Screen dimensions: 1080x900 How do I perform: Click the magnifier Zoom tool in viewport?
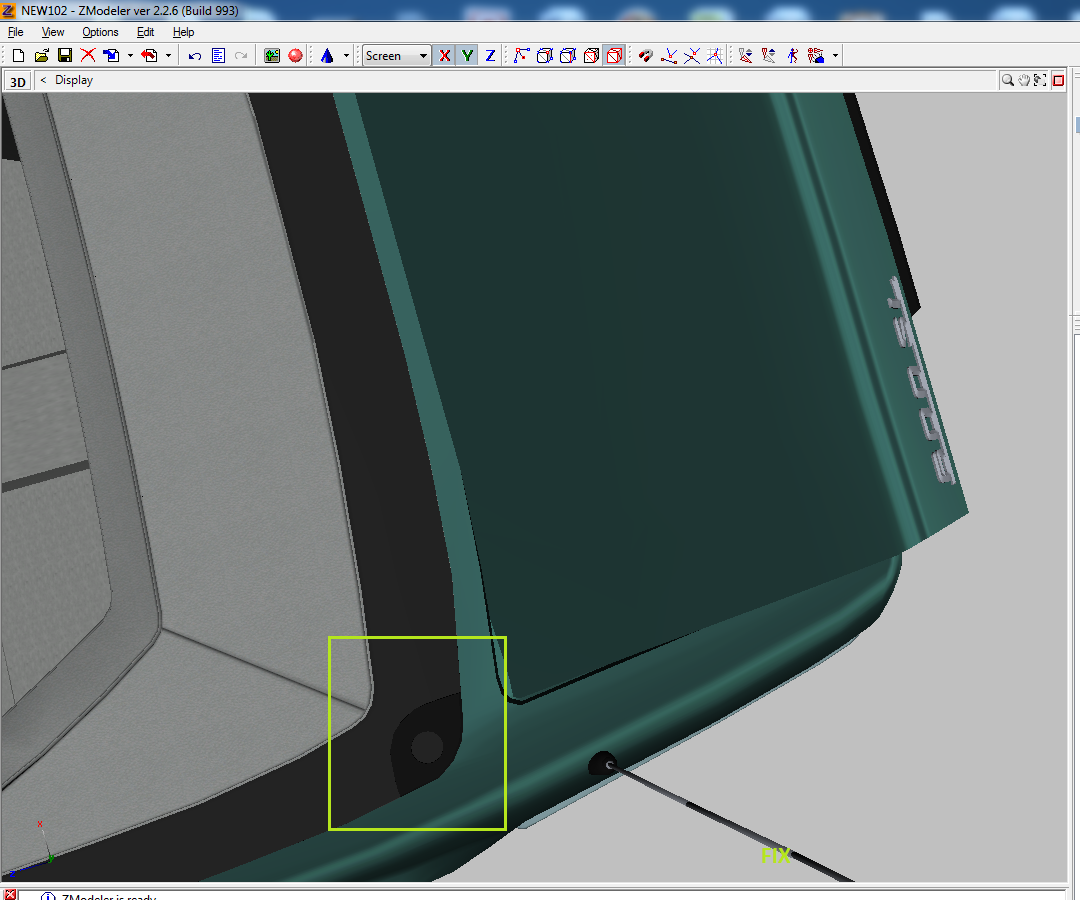point(1008,81)
